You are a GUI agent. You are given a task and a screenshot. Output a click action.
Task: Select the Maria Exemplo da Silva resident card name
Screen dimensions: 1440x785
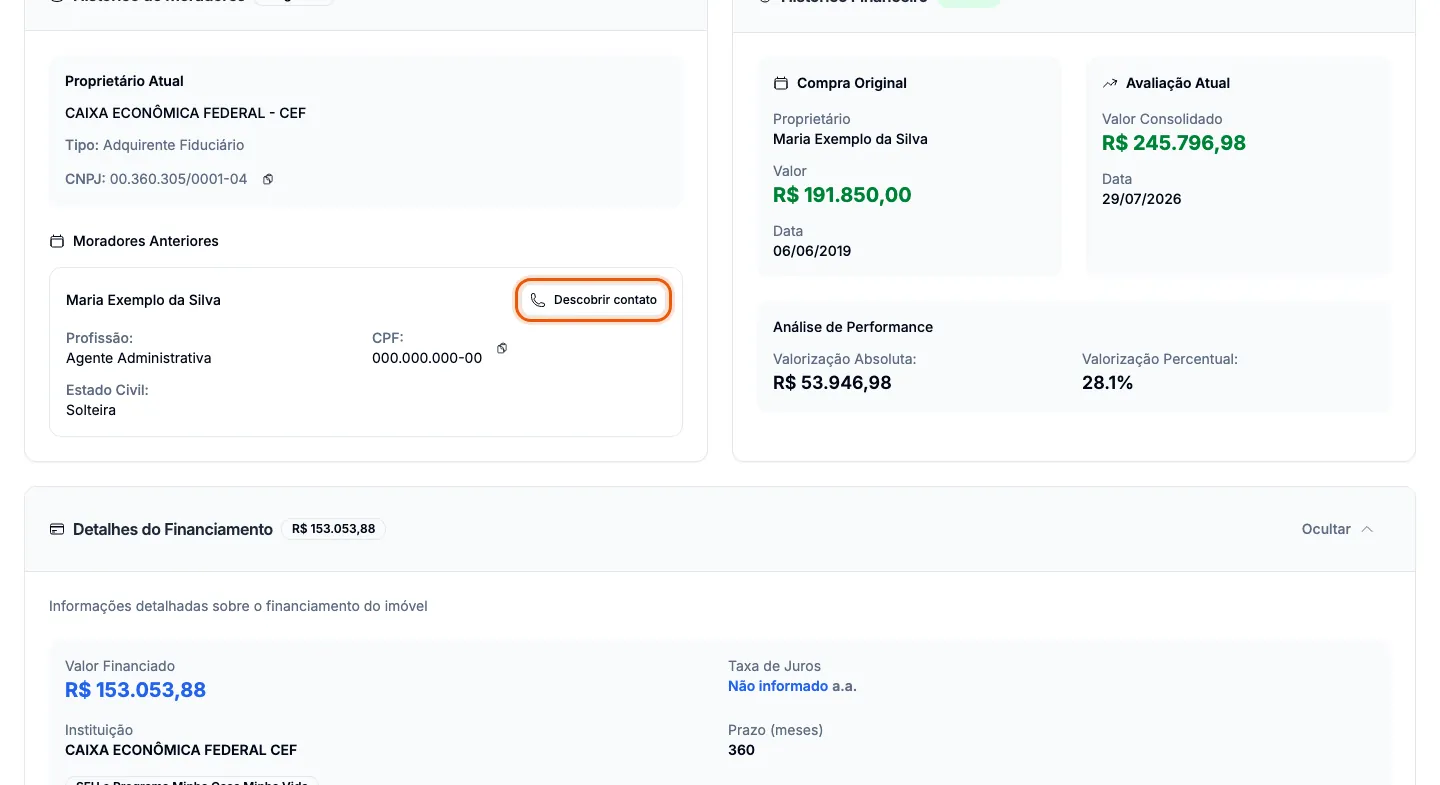143,300
